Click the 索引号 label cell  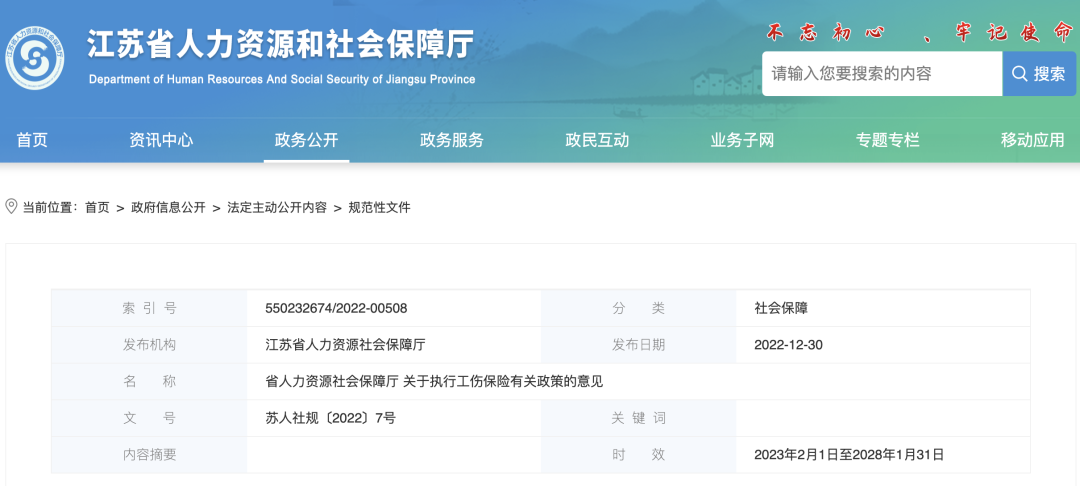tap(149, 308)
